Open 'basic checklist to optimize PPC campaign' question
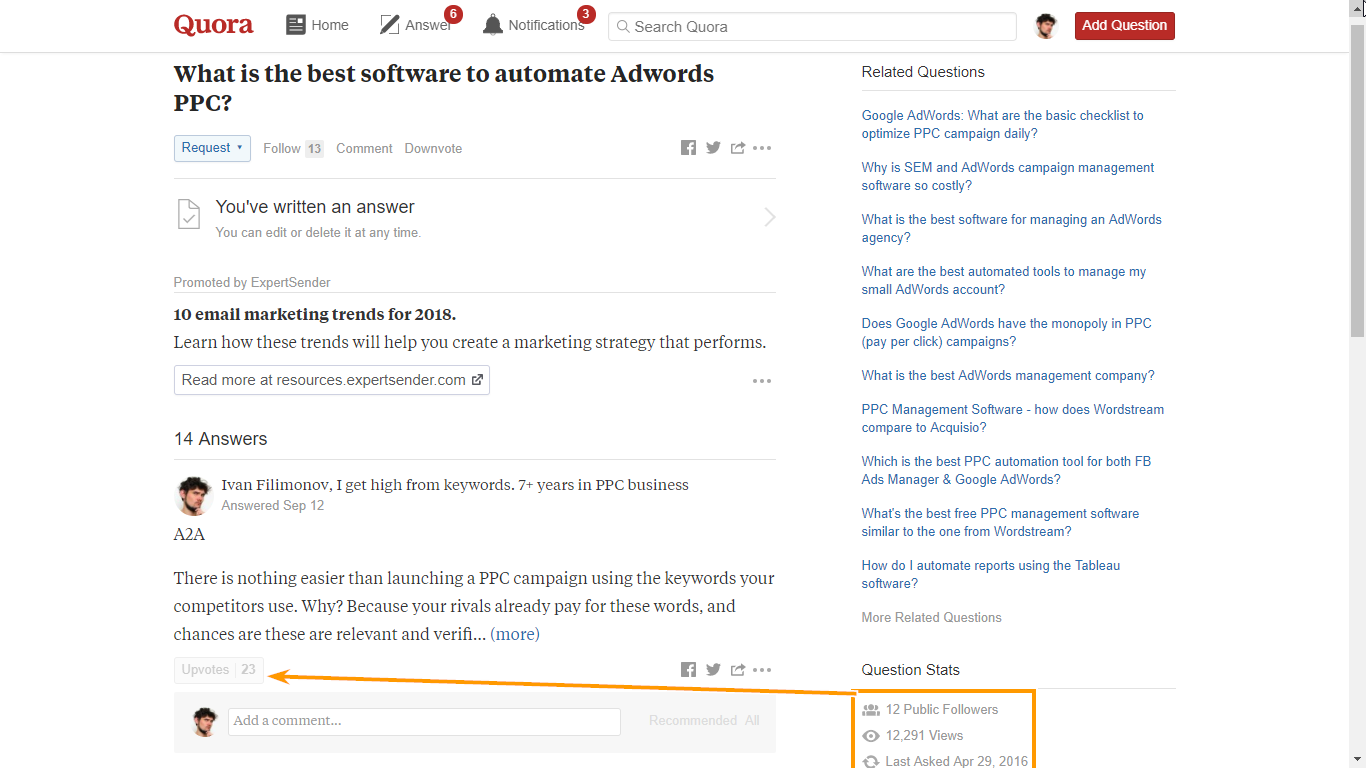Screen dimensions: 1366x768 pos(1003,124)
